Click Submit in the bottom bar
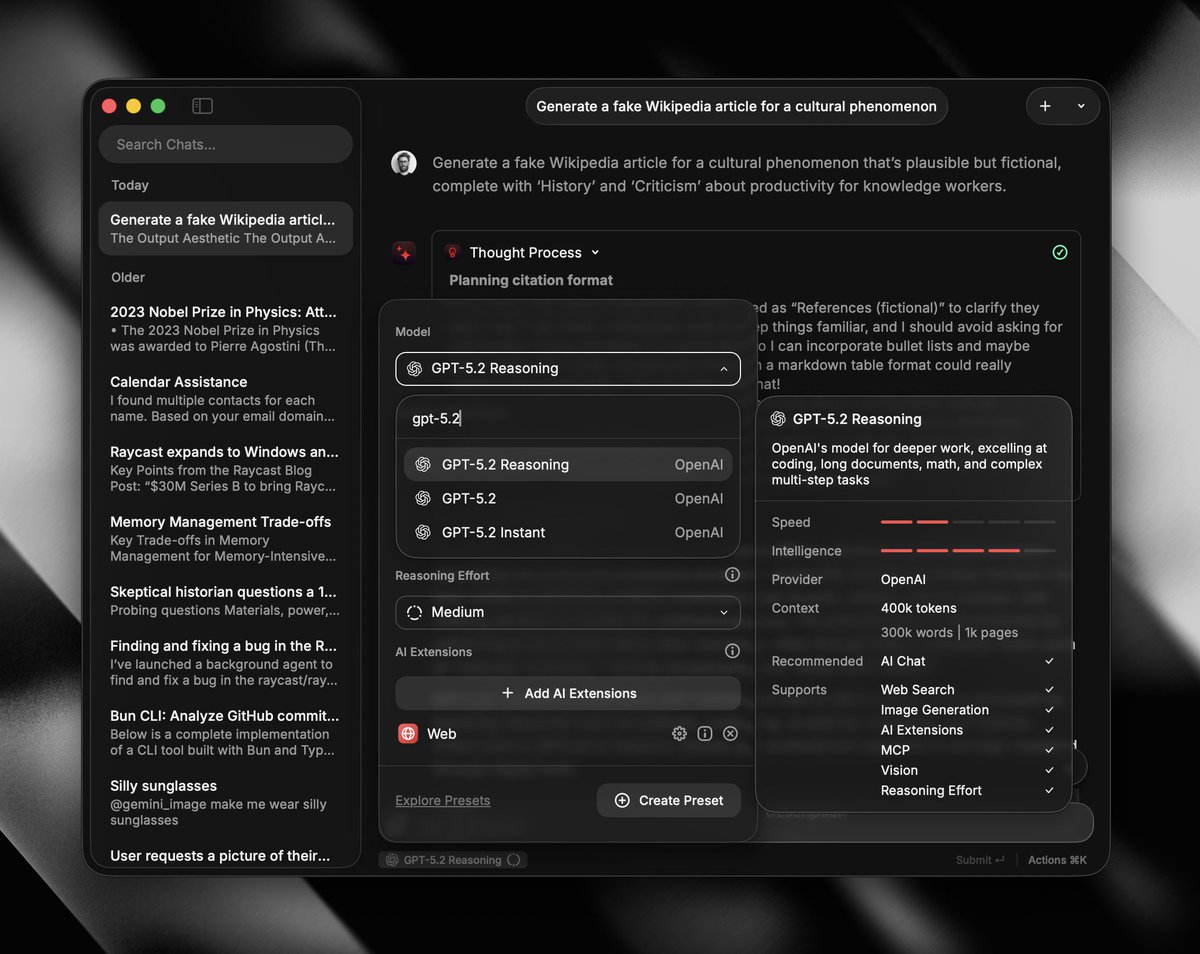Viewport: 1200px width, 954px height. tap(980, 860)
